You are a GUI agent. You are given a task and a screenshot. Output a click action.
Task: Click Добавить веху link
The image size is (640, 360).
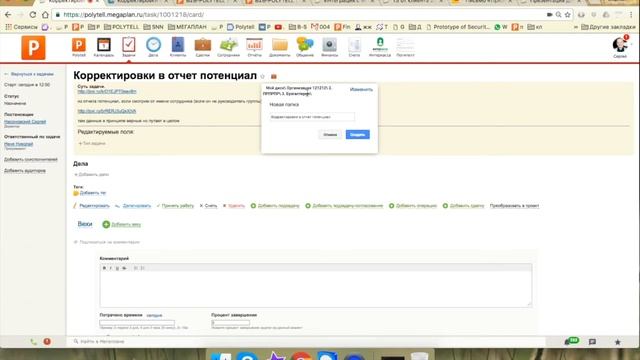[x=126, y=224]
